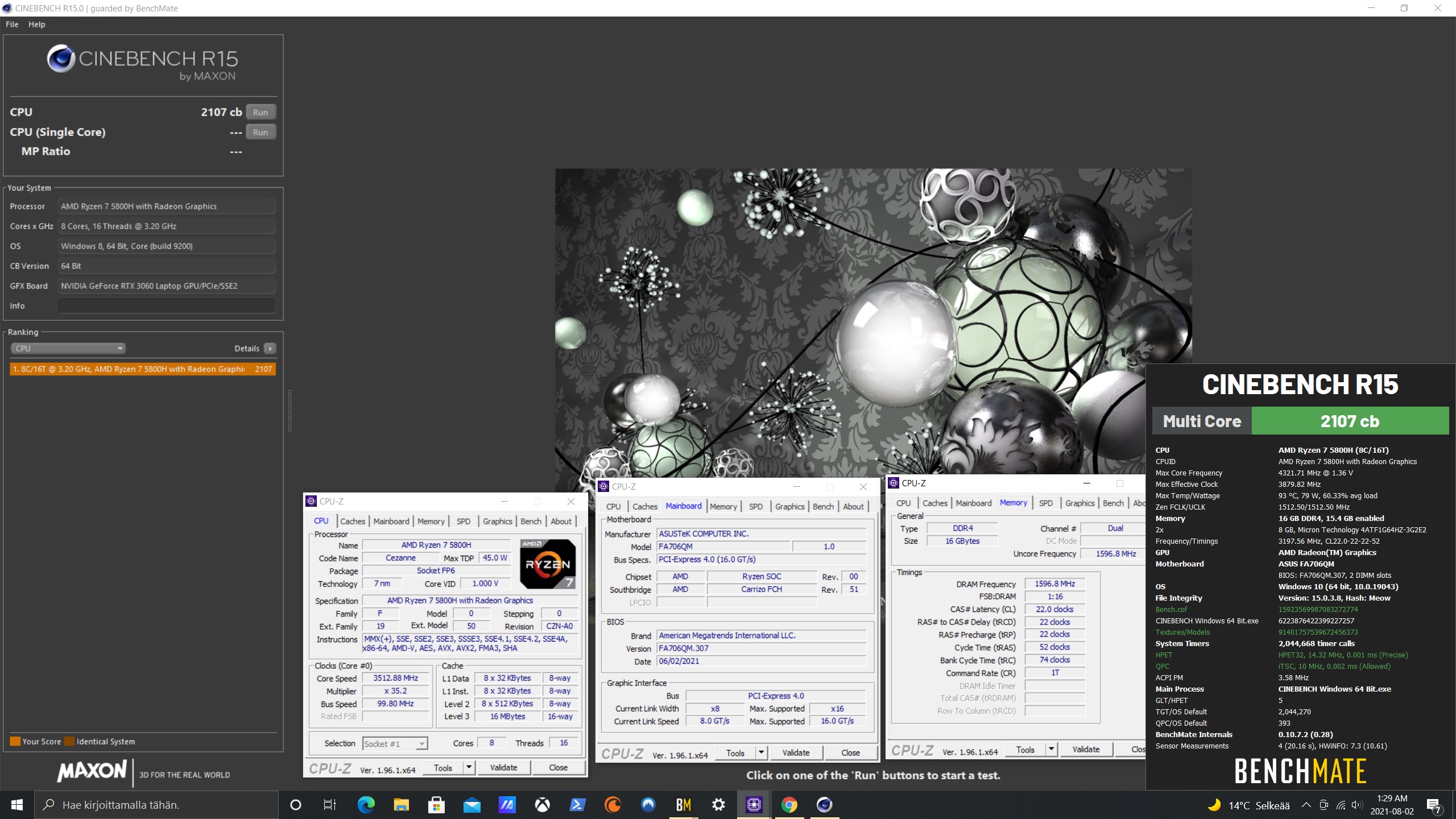Click the Processor name field in Your System
The height and width of the screenshot is (819, 1456).
point(166,206)
